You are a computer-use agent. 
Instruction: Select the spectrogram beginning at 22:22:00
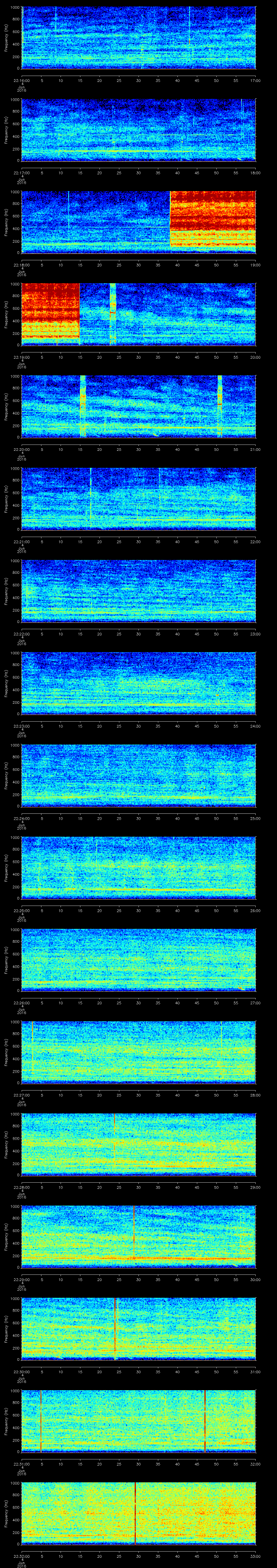pos(138,590)
